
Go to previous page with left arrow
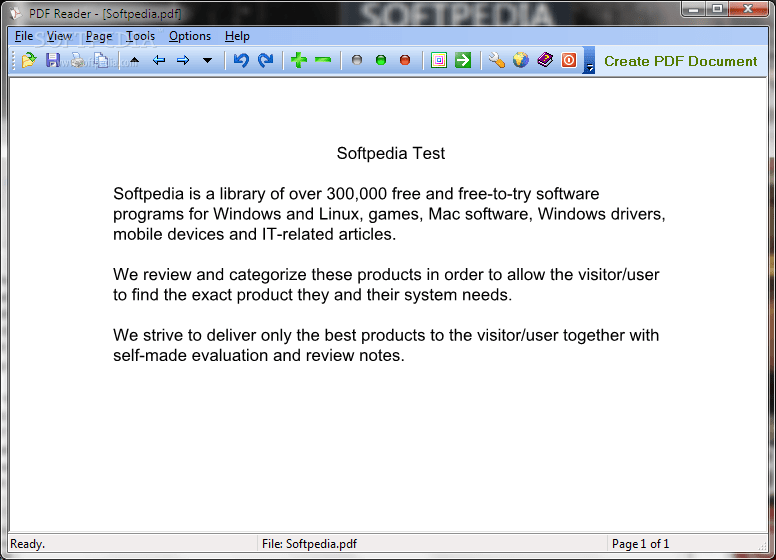point(158,60)
